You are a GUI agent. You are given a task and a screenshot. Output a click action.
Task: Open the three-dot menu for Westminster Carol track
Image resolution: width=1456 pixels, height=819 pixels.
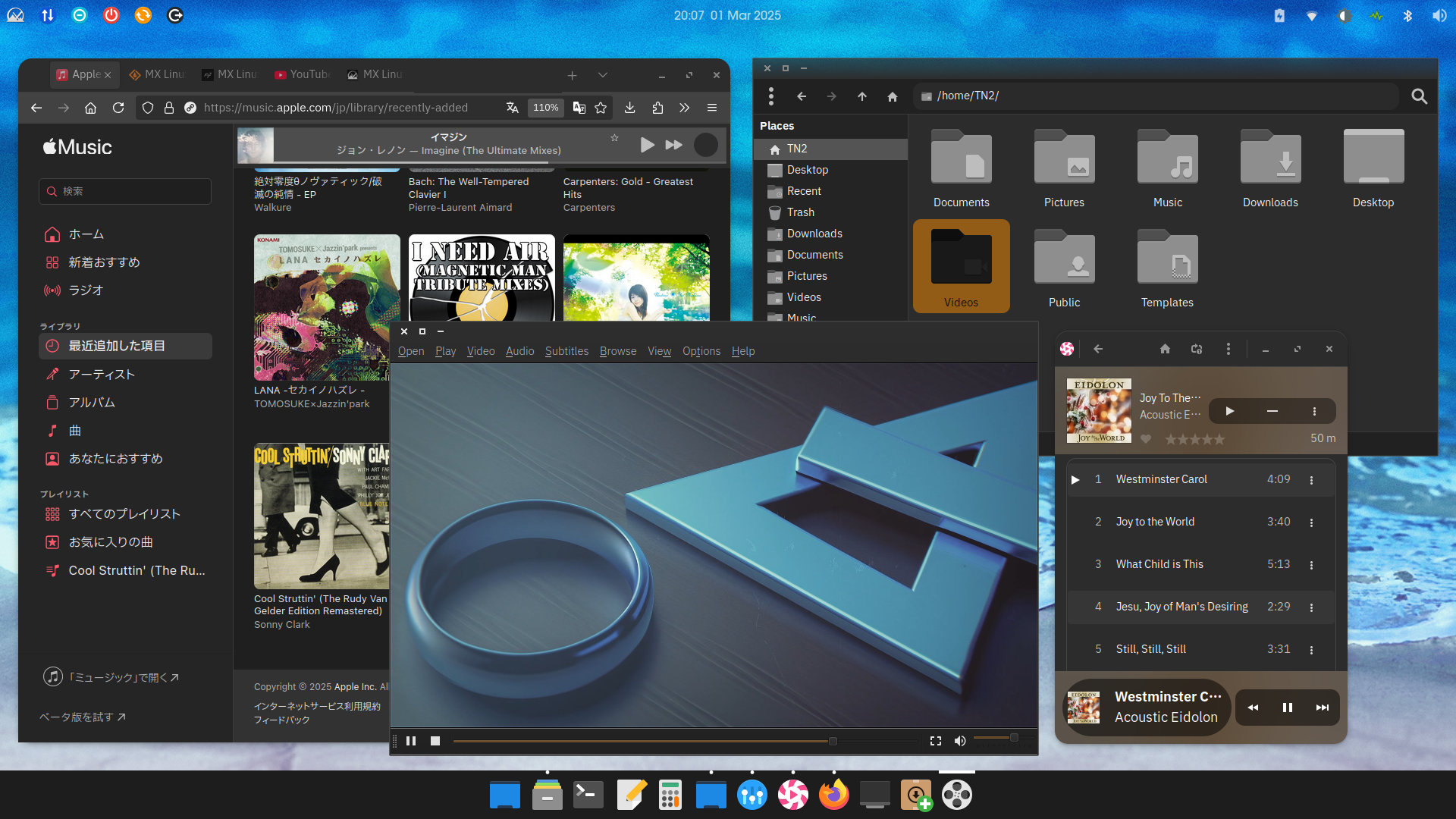(1311, 480)
